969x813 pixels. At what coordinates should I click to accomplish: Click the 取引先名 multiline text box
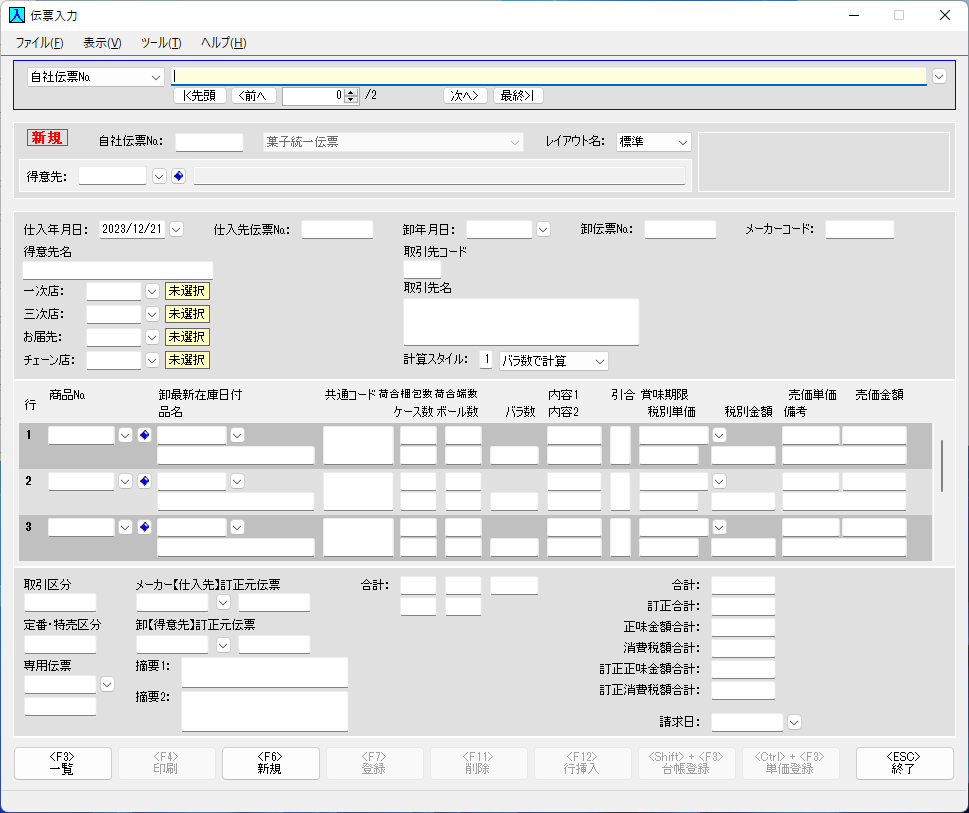[521, 322]
